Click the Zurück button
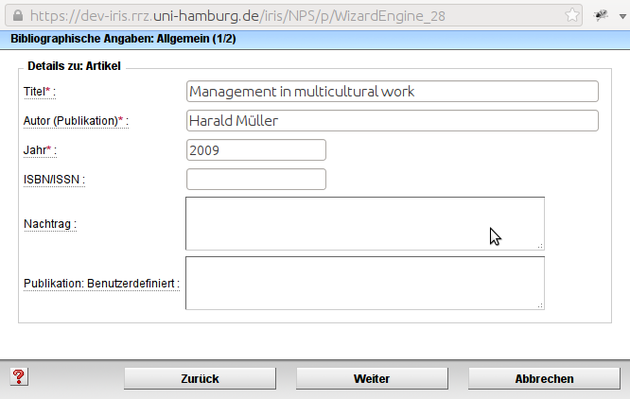The height and width of the screenshot is (399, 630). [200, 379]
